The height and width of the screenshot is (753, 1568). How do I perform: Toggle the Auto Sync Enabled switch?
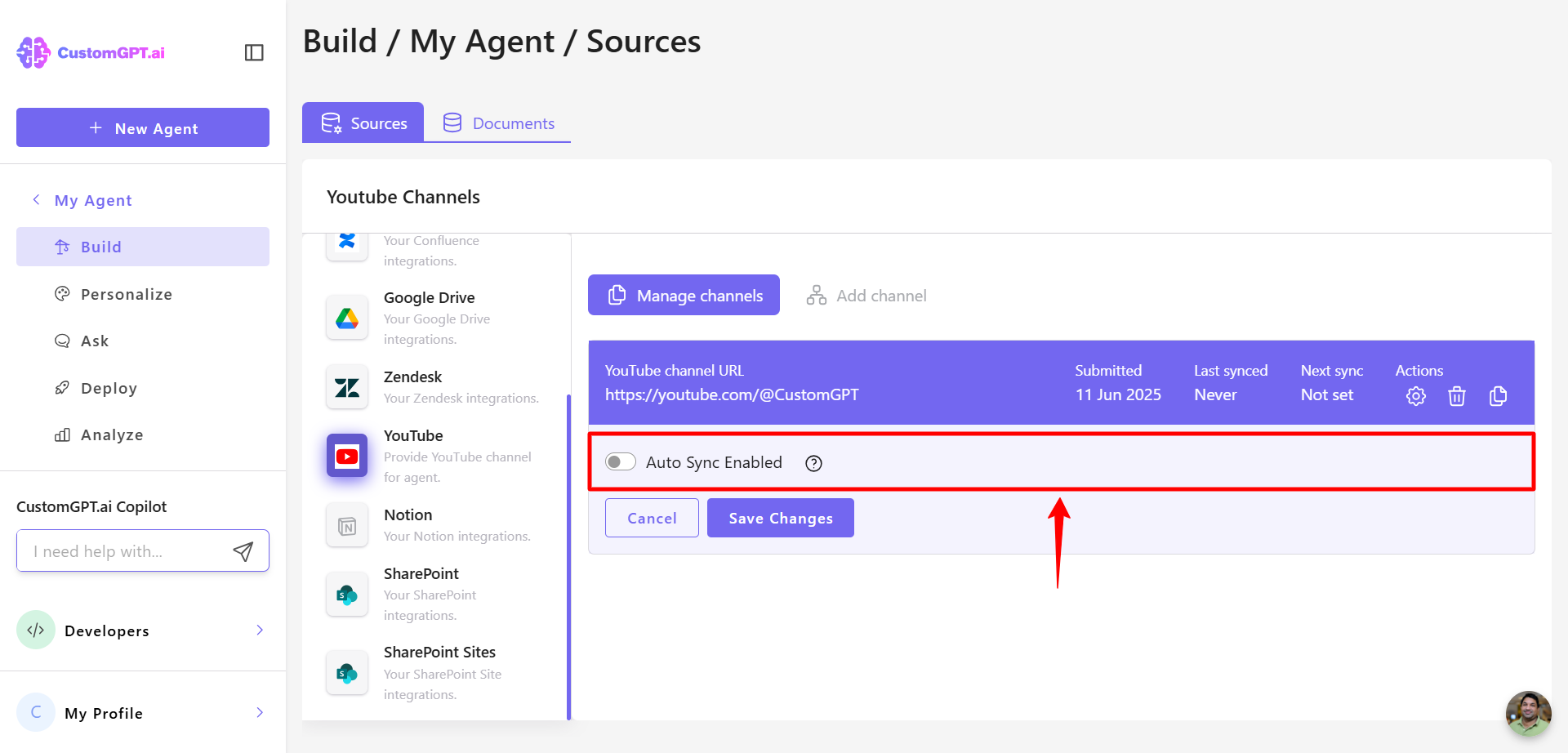click(x=621, y=462)
